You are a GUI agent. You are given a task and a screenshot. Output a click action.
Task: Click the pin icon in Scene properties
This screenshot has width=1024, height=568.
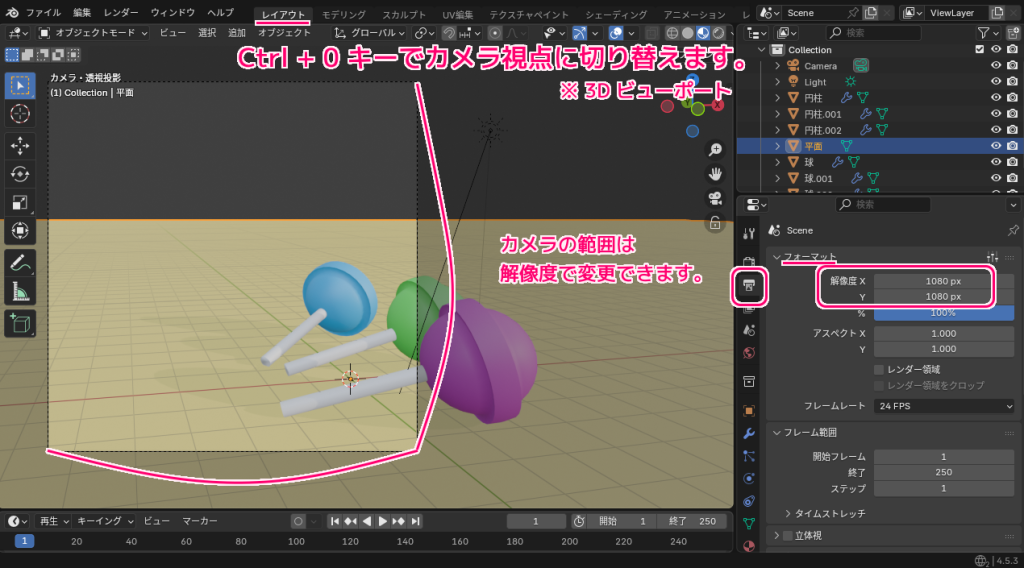click(x=1013, y=230)
